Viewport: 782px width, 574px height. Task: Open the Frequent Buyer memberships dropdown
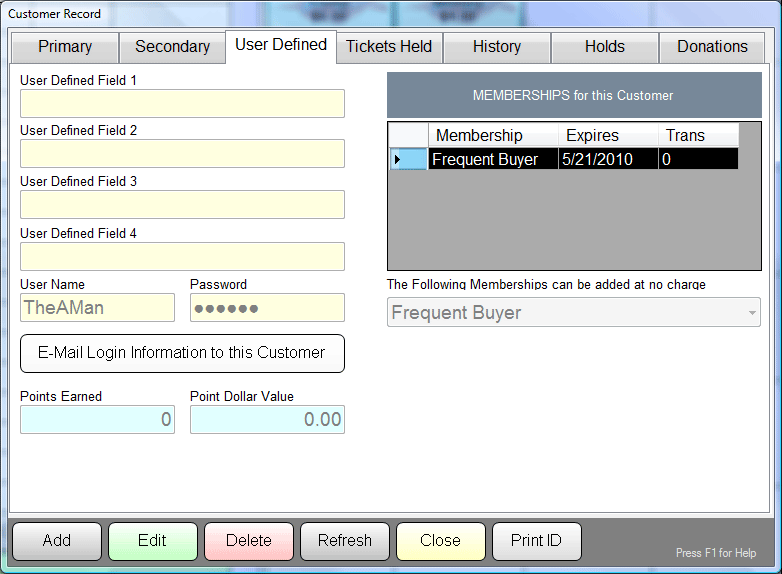click(574, 313)
